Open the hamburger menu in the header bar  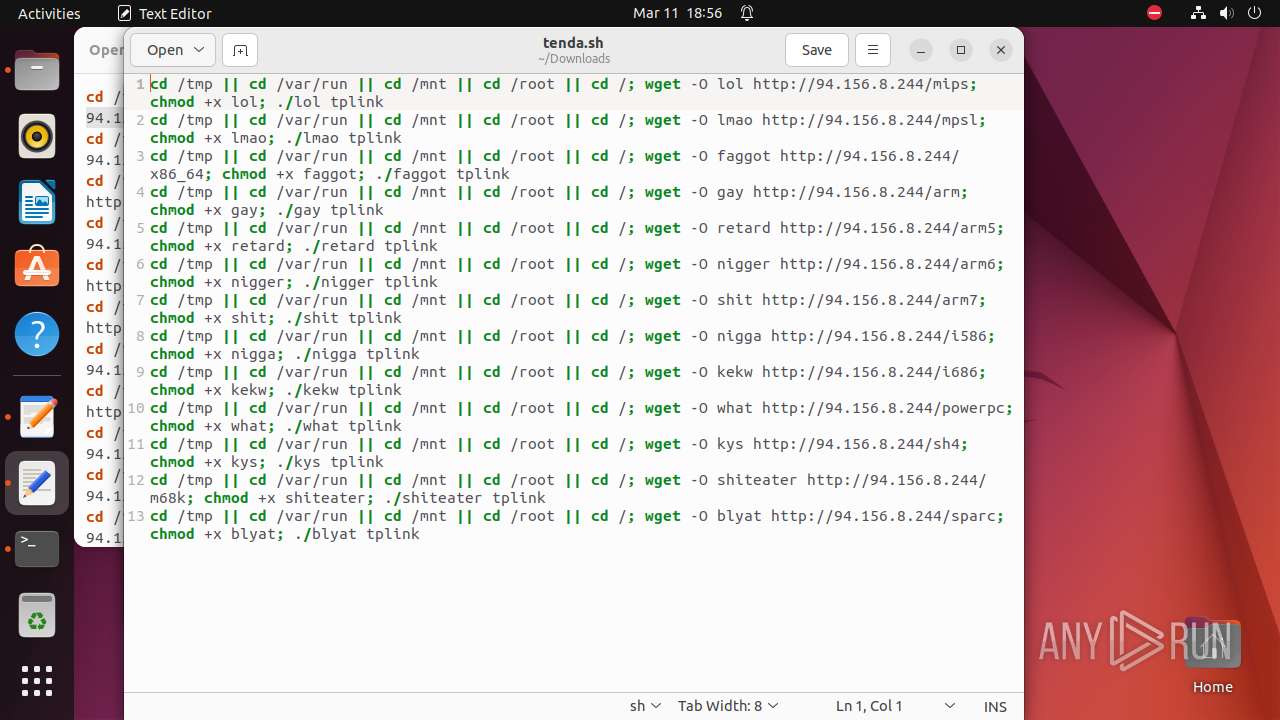pos(873,50)
